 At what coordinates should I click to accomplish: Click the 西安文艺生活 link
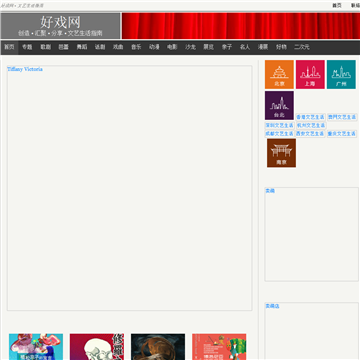pos(310,134)
